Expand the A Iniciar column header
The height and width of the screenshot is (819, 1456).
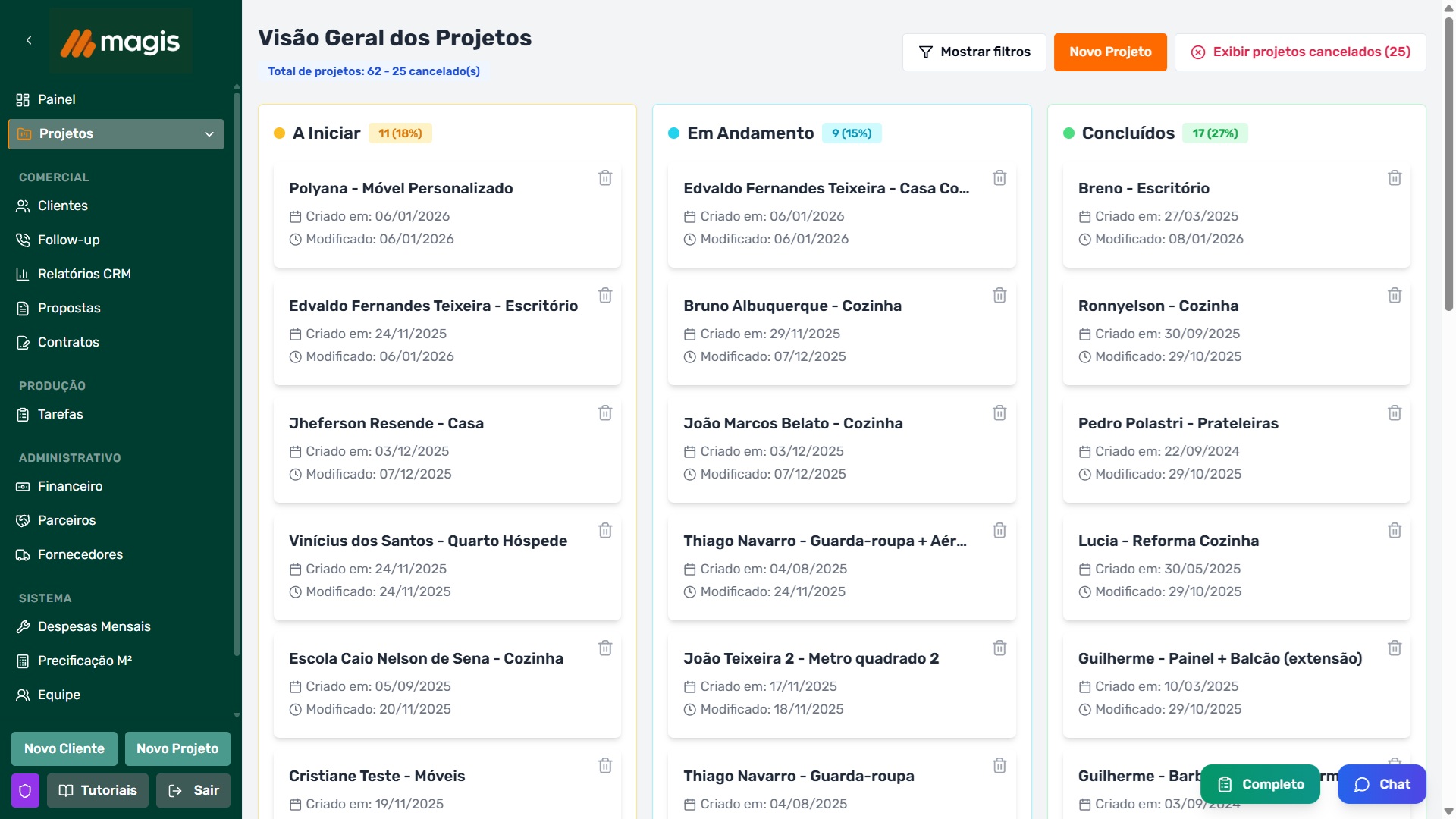pyautogui.click(x=326, y=133)
